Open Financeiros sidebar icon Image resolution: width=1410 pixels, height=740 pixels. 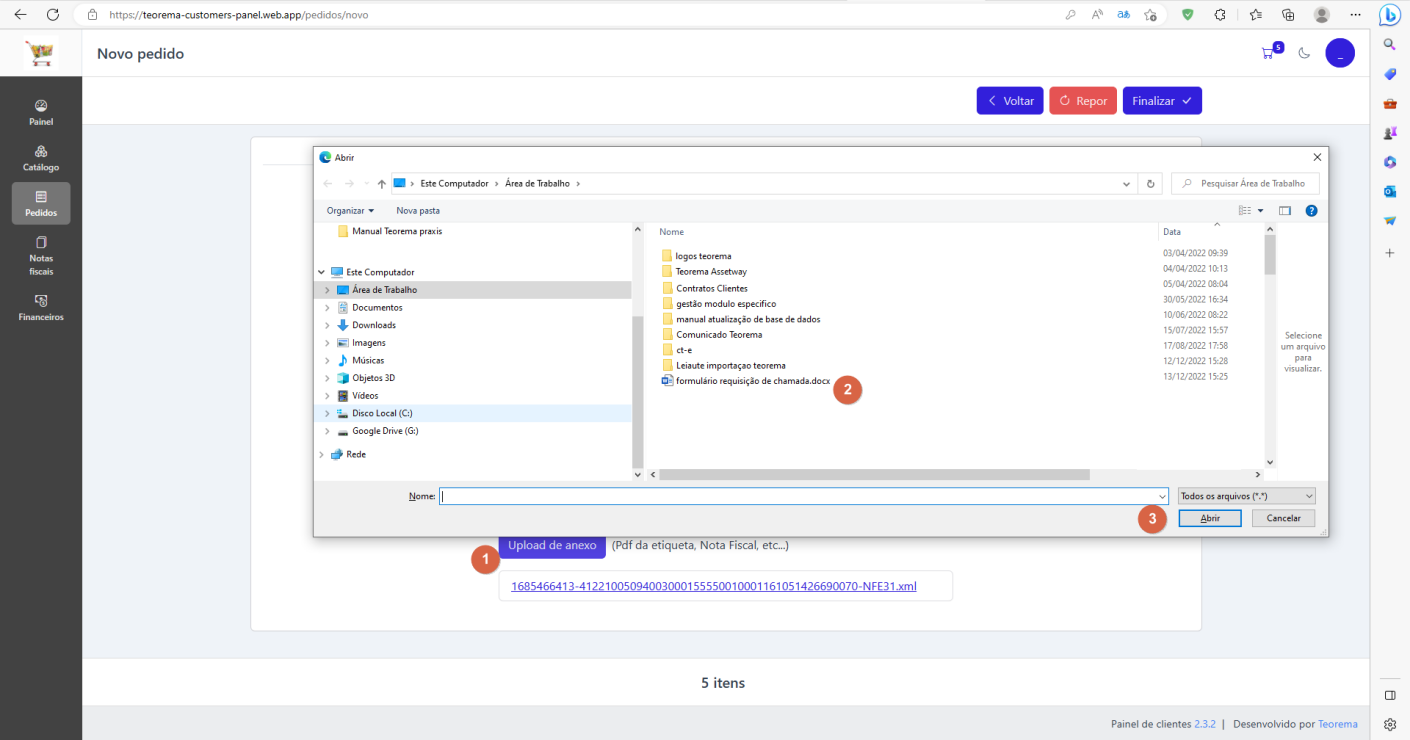(41, 307)
